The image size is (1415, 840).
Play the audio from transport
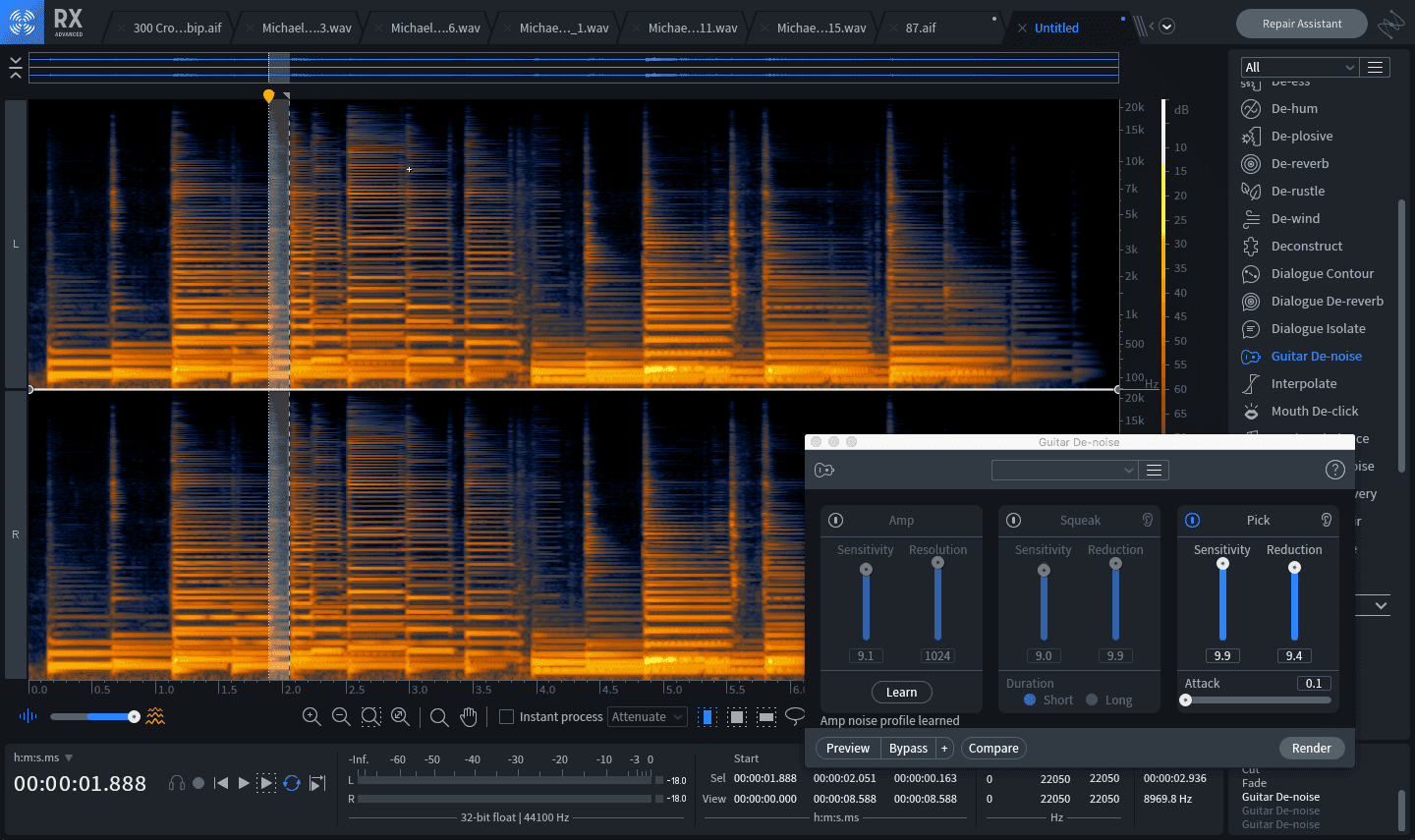point(244,783)
